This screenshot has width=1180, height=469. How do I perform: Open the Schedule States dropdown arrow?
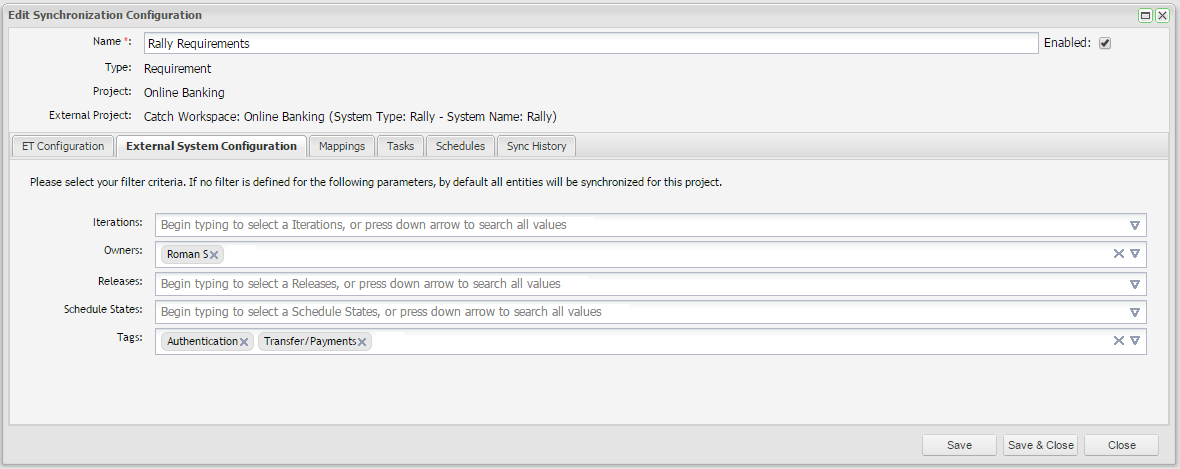tap(1135, 312)
